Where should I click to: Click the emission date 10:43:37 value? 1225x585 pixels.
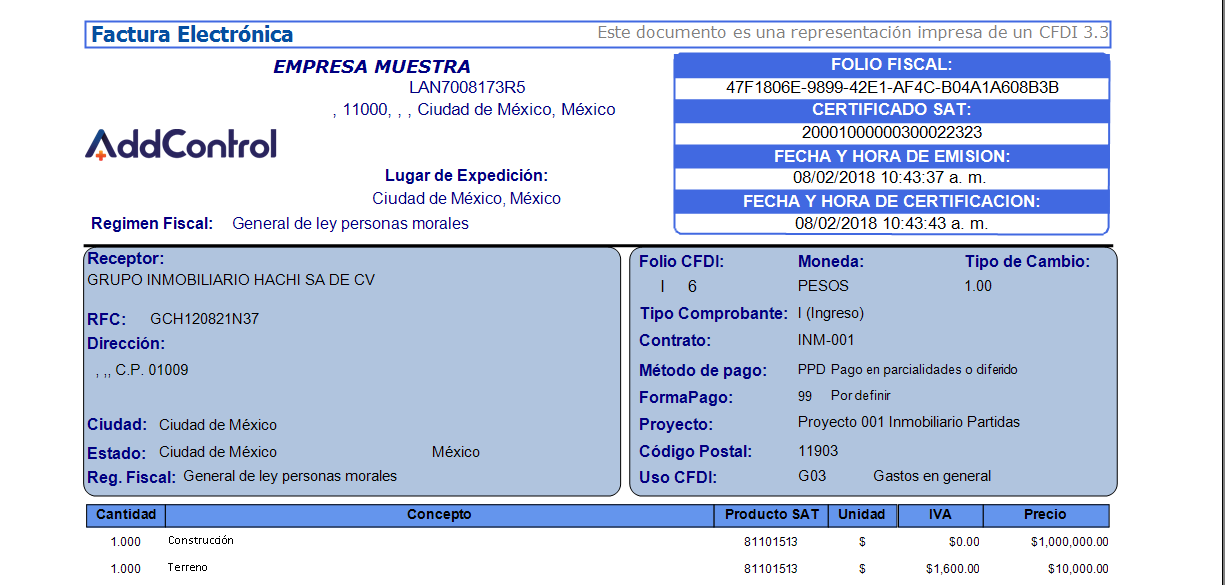click(x=890, y=177)
